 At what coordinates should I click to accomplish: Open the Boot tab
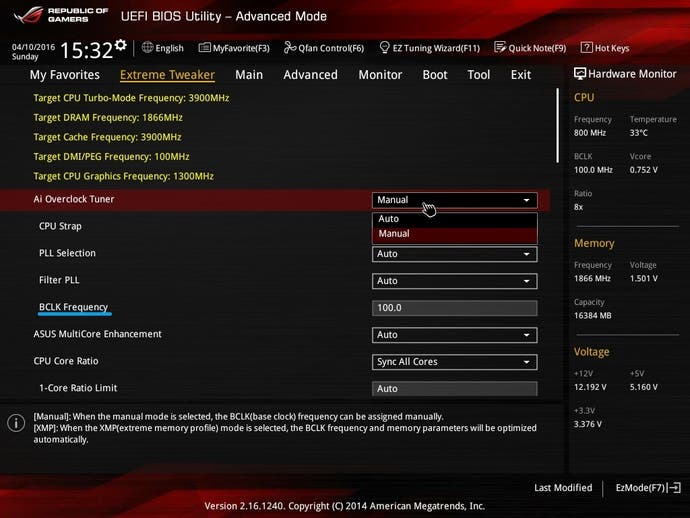(435, 75)
